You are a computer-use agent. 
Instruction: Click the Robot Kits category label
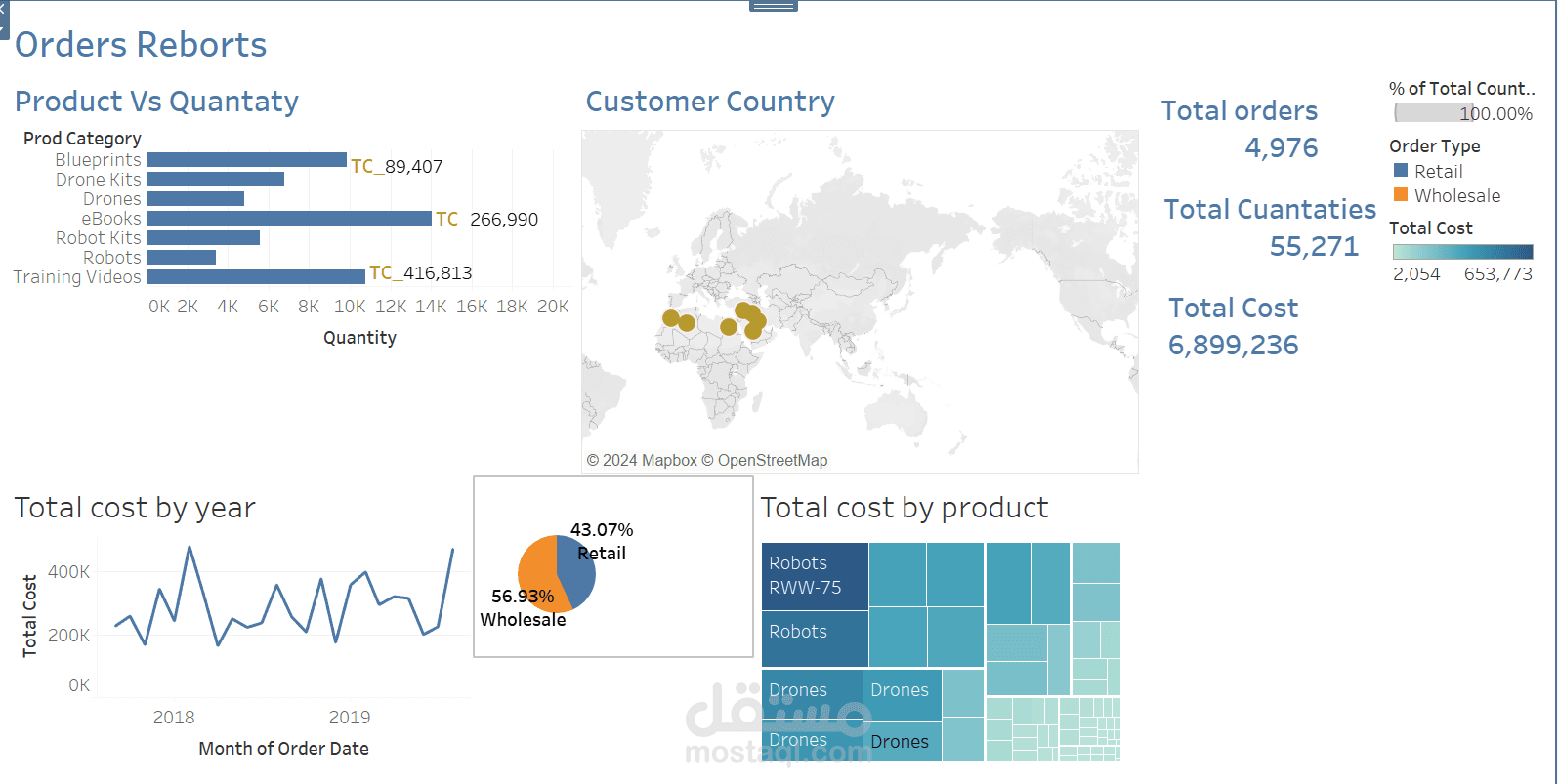click(99, 238)
